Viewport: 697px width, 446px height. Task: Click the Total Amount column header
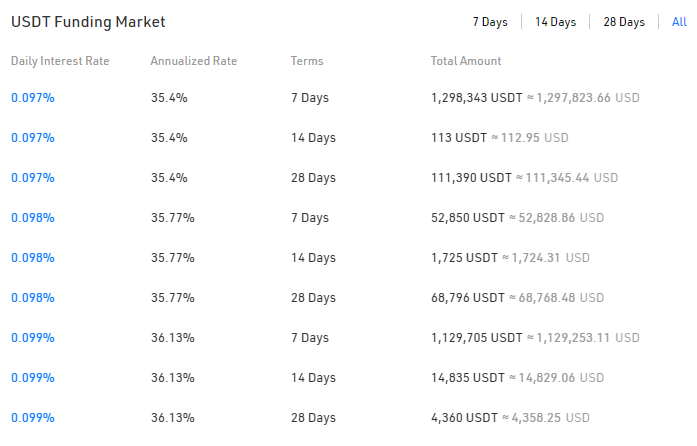point(466,61)
